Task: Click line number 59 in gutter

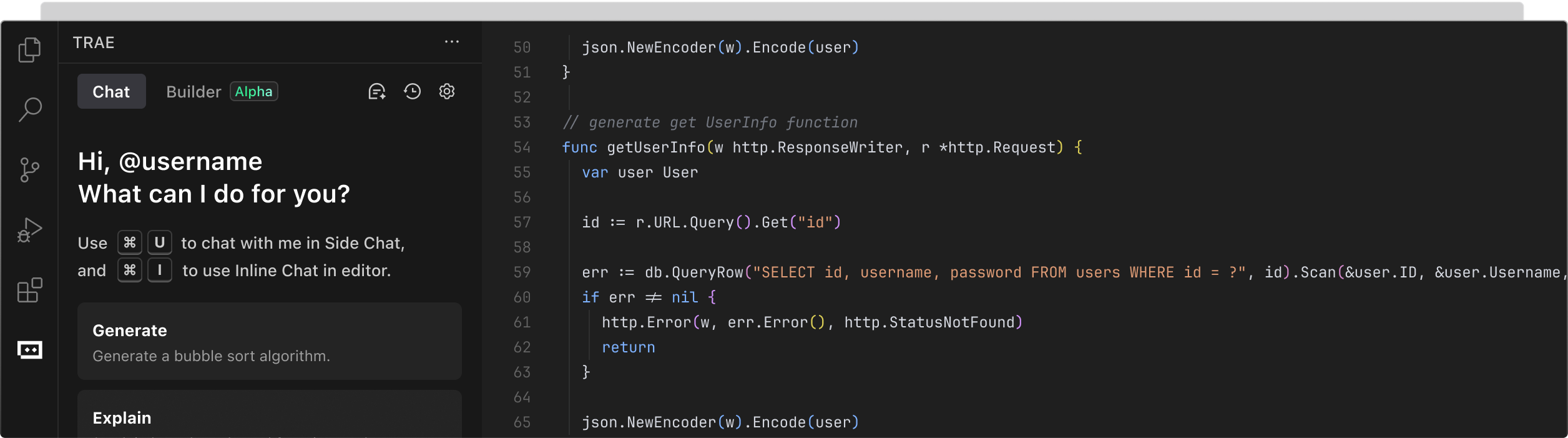Action: click(x=522, y=272)
